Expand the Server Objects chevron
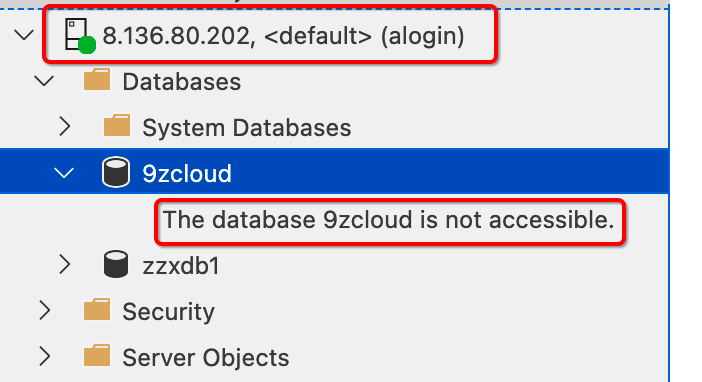This screenshot has height=382, width=702. click(x=45, y=356)
